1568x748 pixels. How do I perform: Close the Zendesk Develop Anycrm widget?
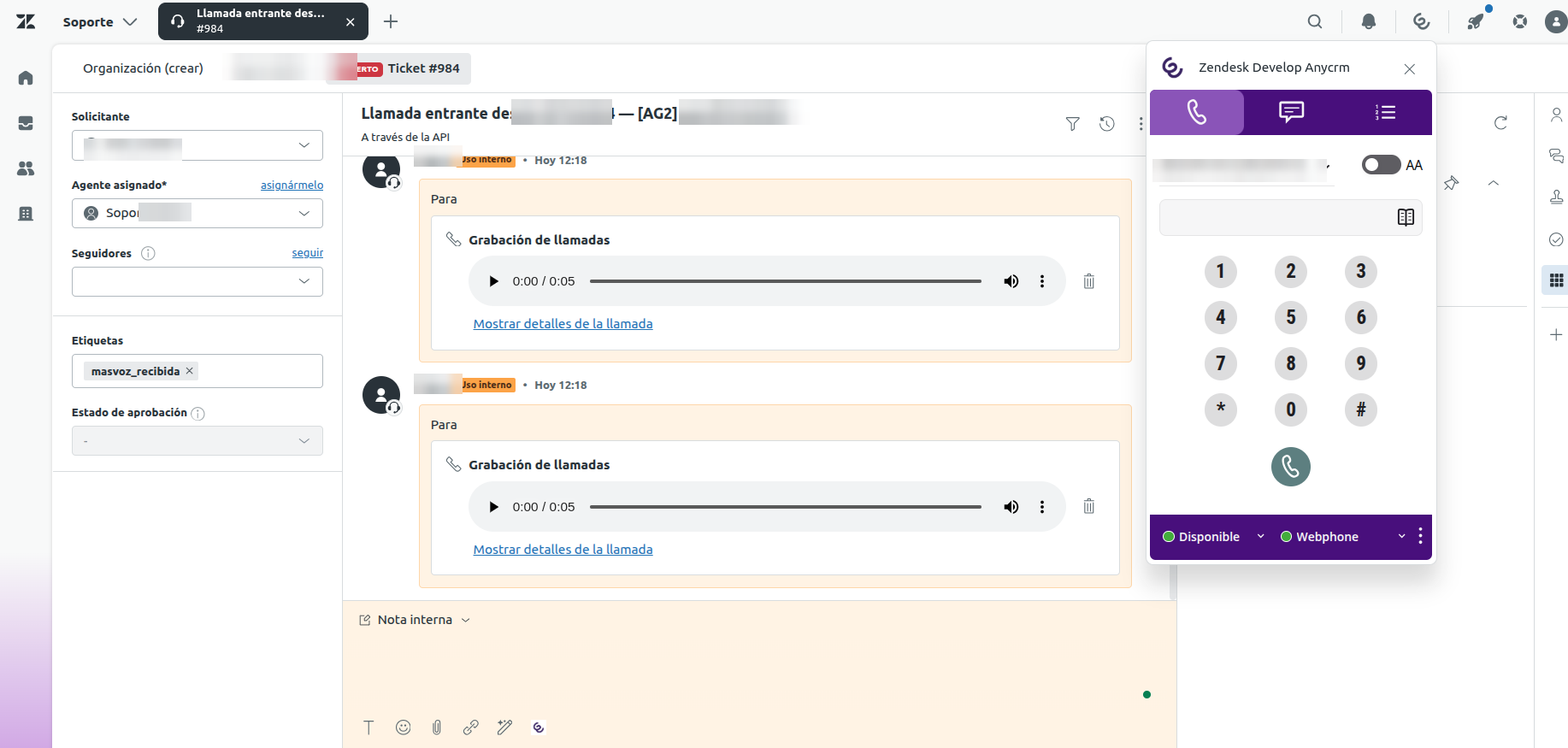[1410, 68]
